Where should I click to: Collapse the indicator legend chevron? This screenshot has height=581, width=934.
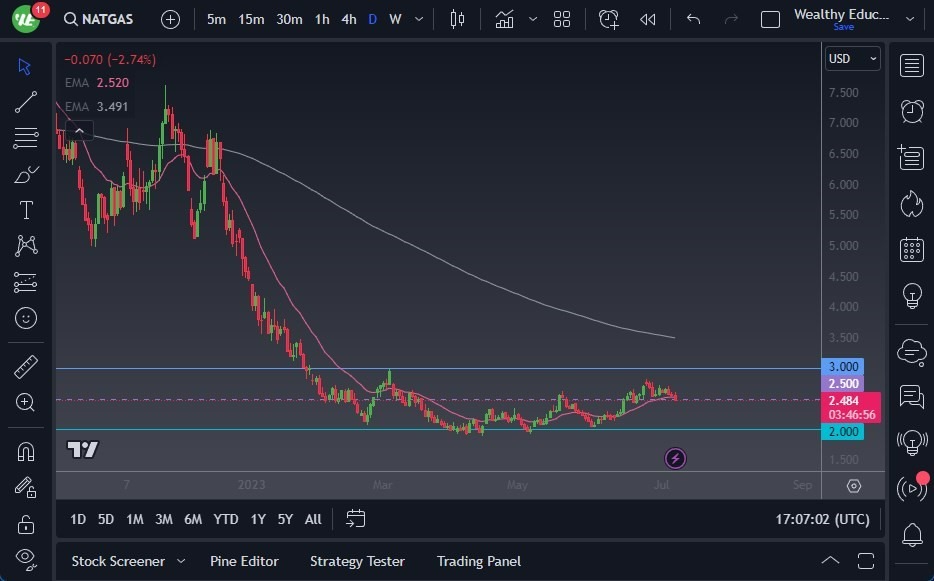pos(79,130)
